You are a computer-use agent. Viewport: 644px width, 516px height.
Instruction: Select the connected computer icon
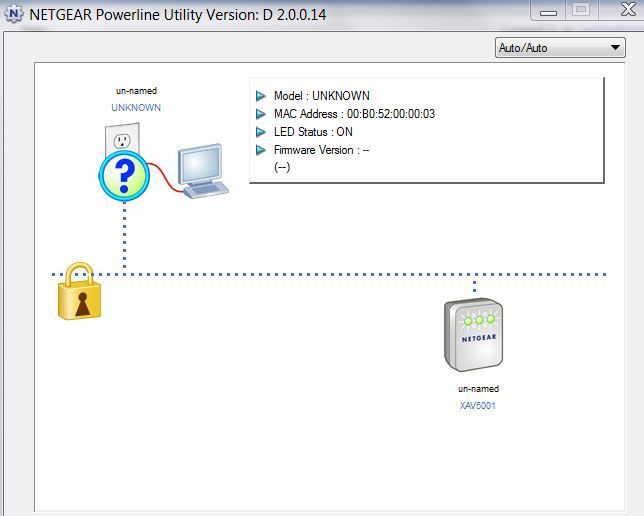pos(203,171)
